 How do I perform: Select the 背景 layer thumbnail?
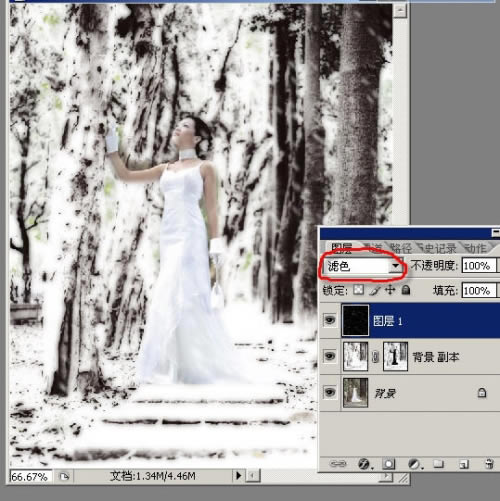point(355,392)
